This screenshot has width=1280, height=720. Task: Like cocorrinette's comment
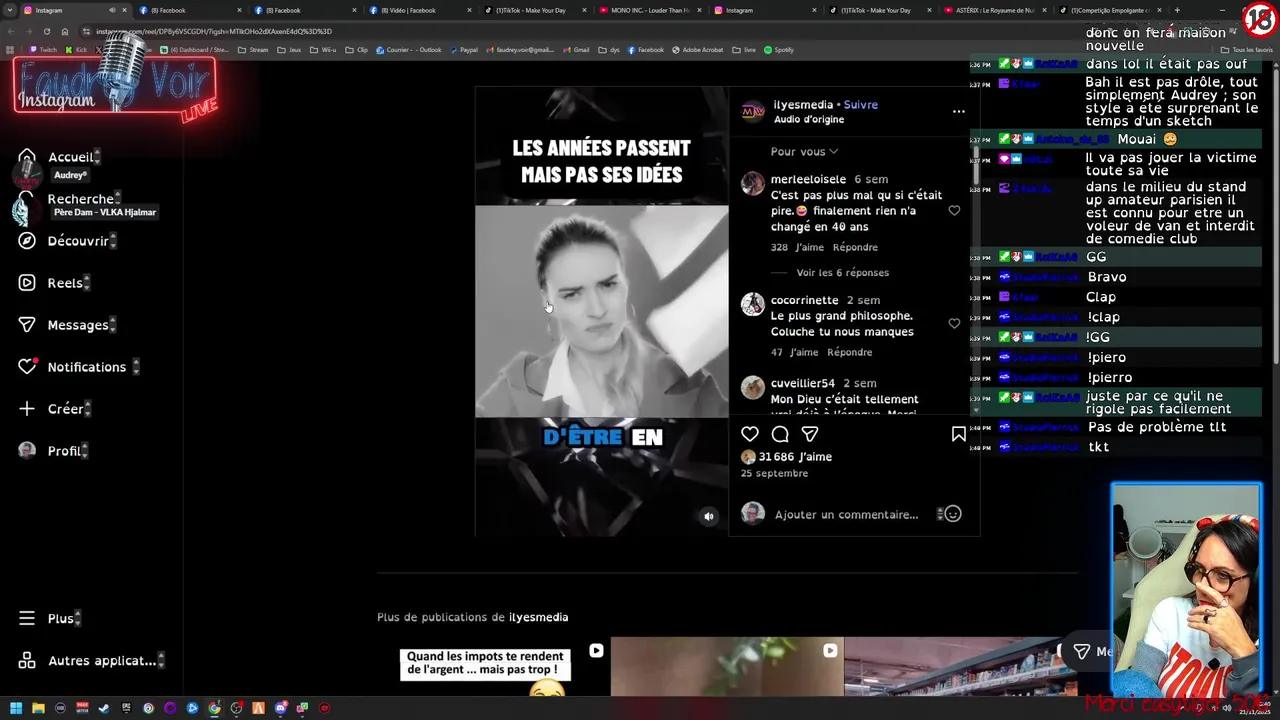click(x=954, y=324)
